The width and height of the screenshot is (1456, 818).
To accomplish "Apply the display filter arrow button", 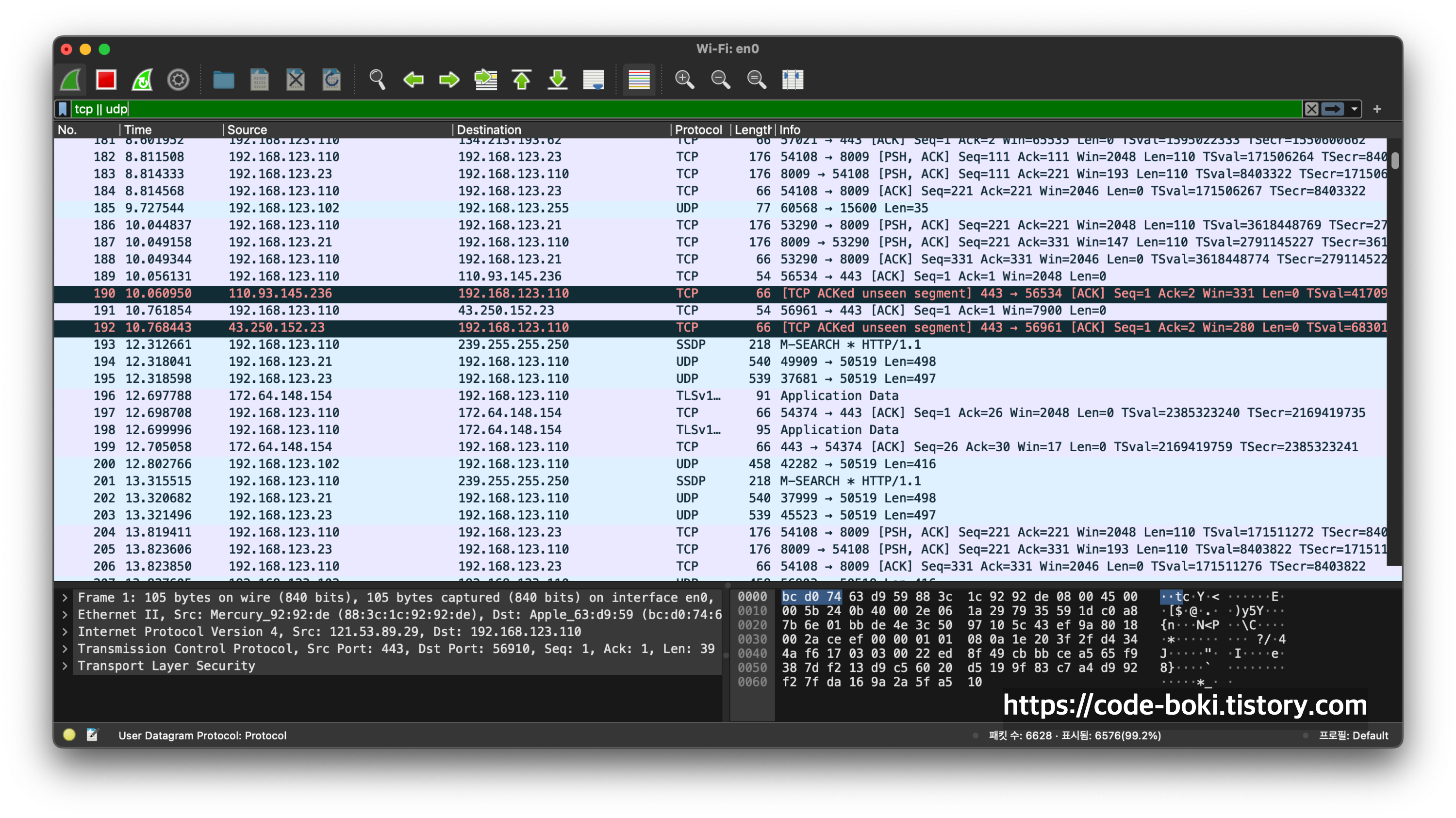I will (1333, 109).
